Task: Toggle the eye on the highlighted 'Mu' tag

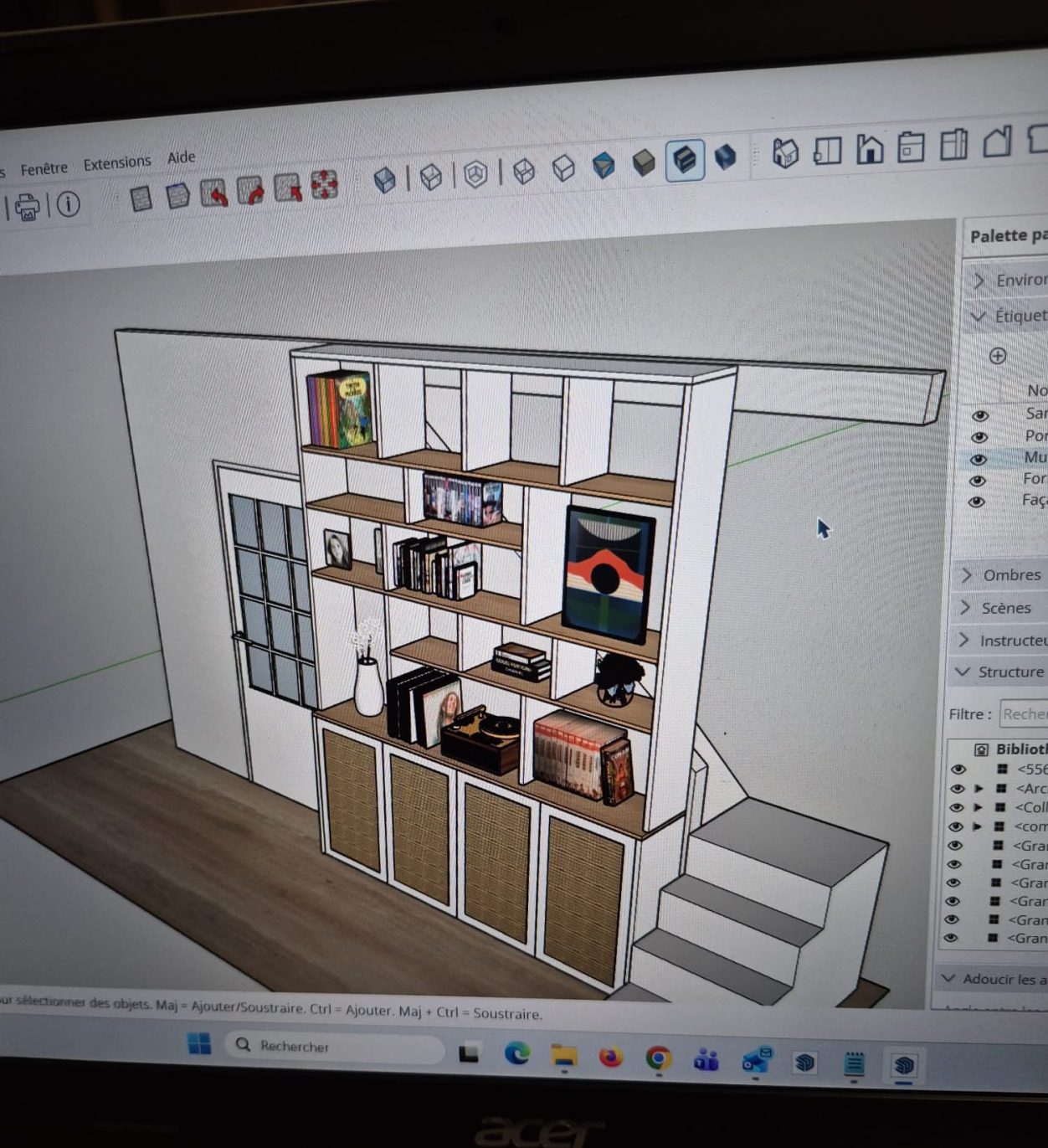Action: (x=978, y=459)
